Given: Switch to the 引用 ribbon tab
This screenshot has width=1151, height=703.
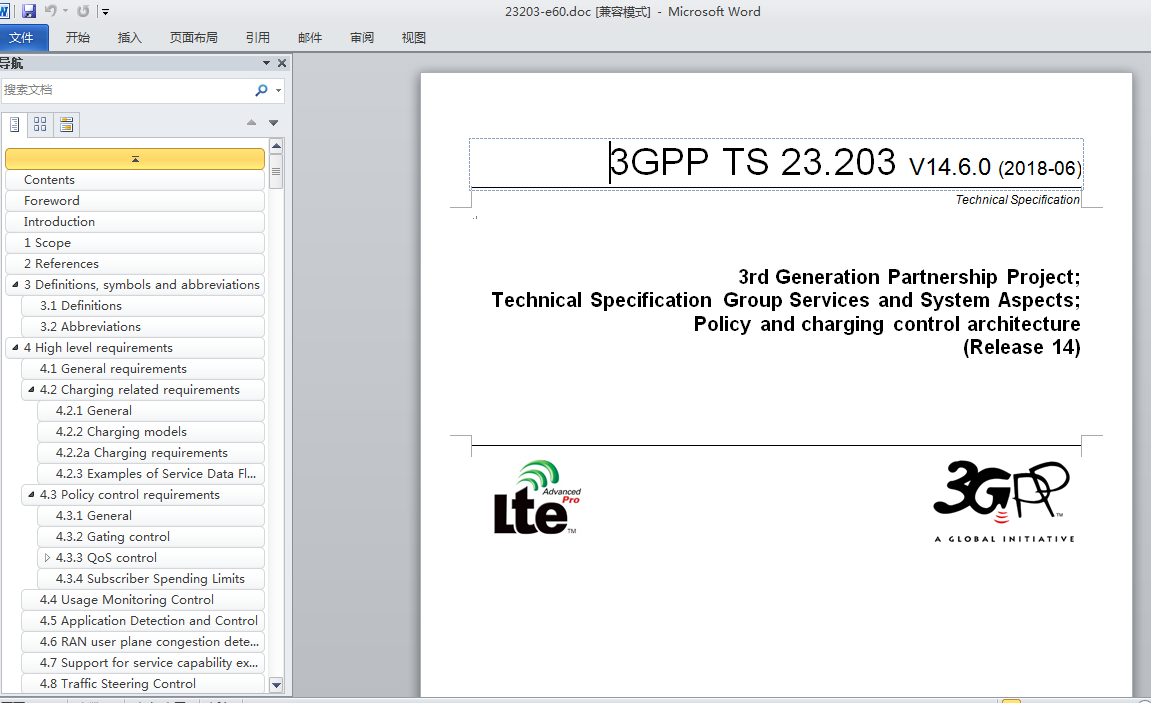Looking at the screenshot, I should pyautogui.click(x=258, y=37).
